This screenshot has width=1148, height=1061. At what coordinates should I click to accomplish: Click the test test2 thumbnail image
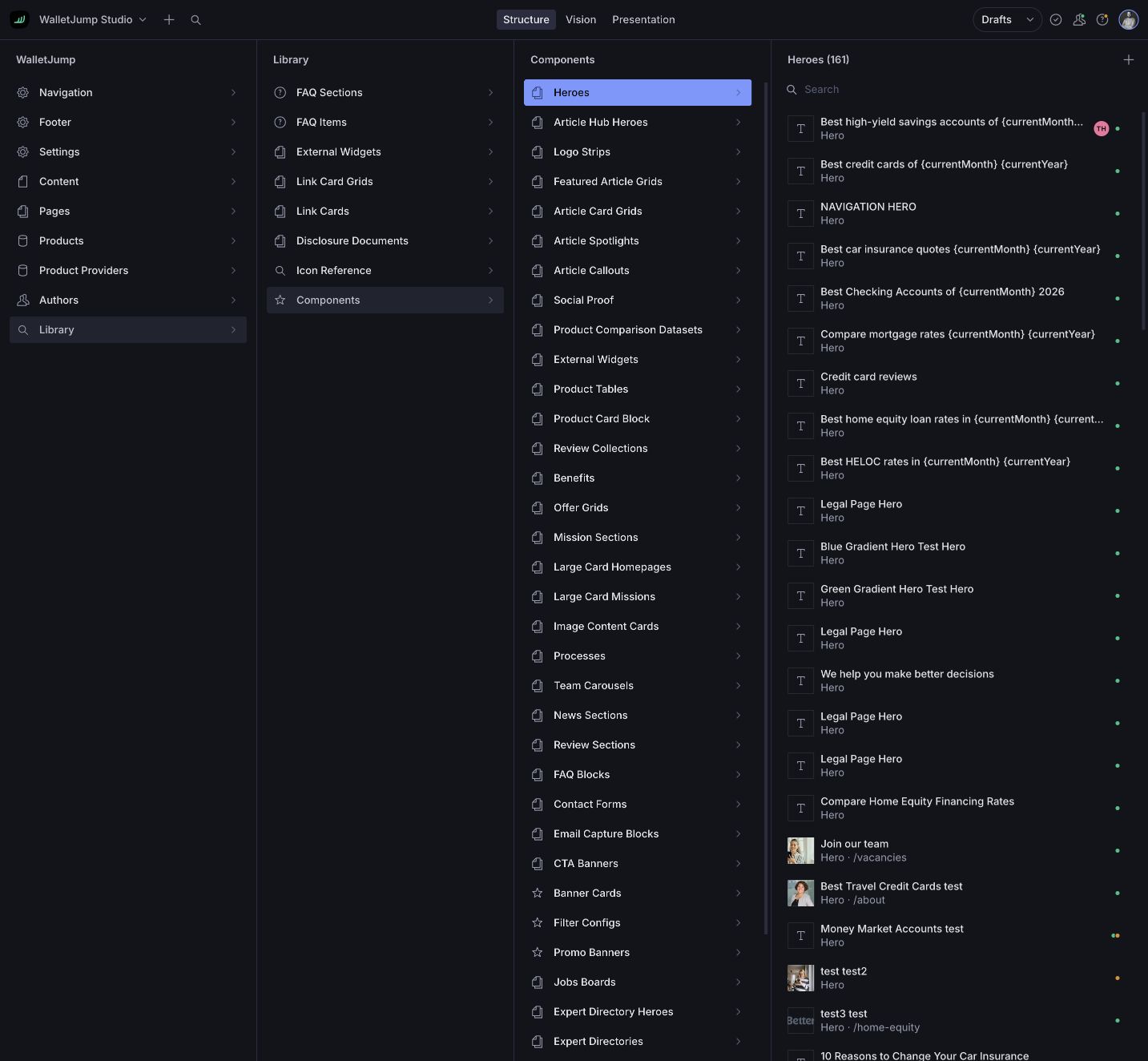tap(800, 978)
